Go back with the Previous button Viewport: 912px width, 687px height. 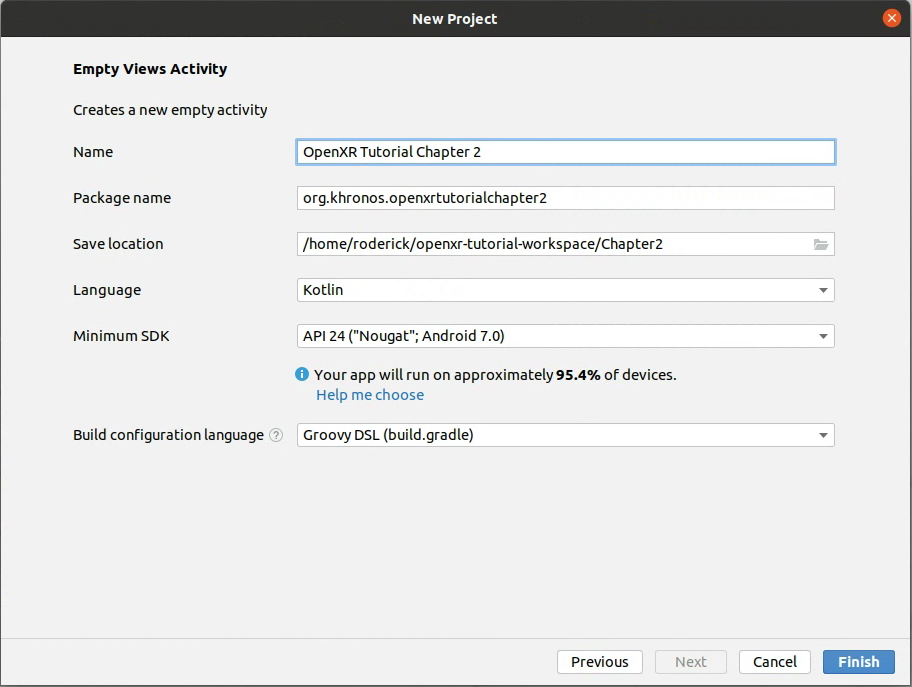tap(599, 662)
